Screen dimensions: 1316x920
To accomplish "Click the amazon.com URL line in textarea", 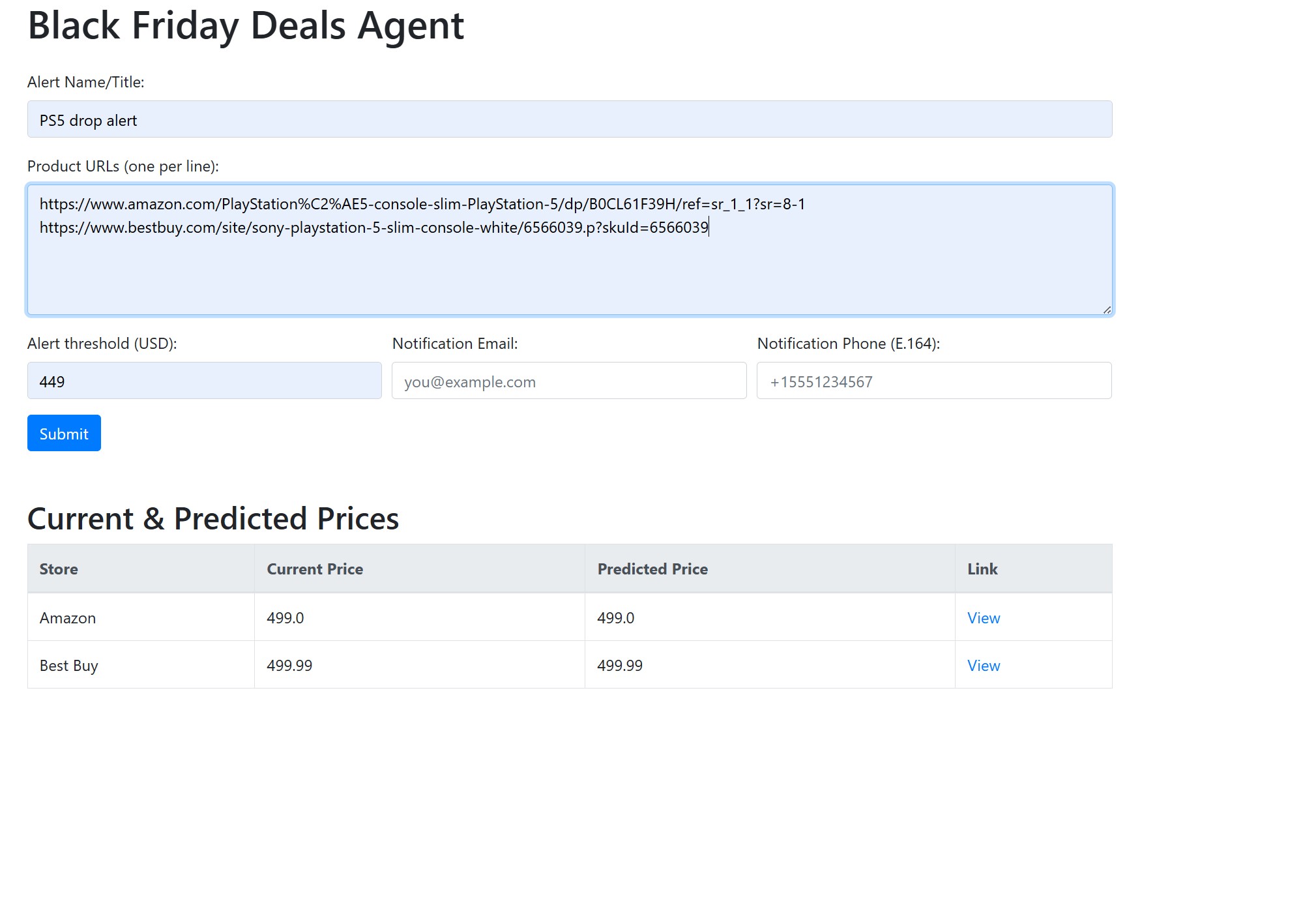I will pyautogui.click(x=422, y=204).
